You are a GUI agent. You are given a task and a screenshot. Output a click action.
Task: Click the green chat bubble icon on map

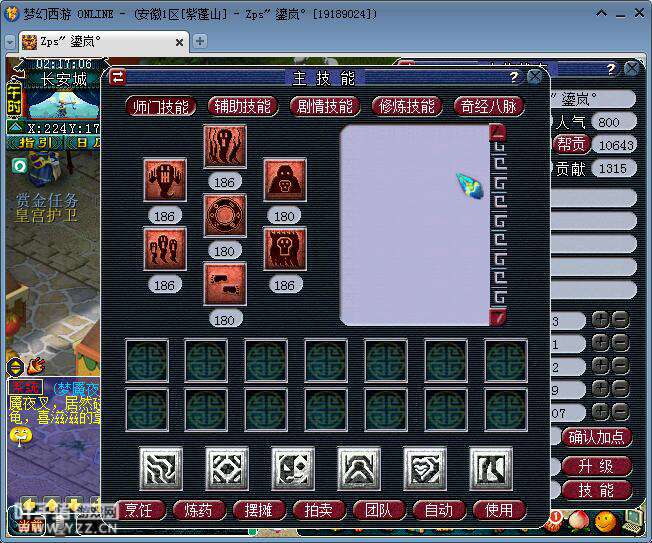19,166
